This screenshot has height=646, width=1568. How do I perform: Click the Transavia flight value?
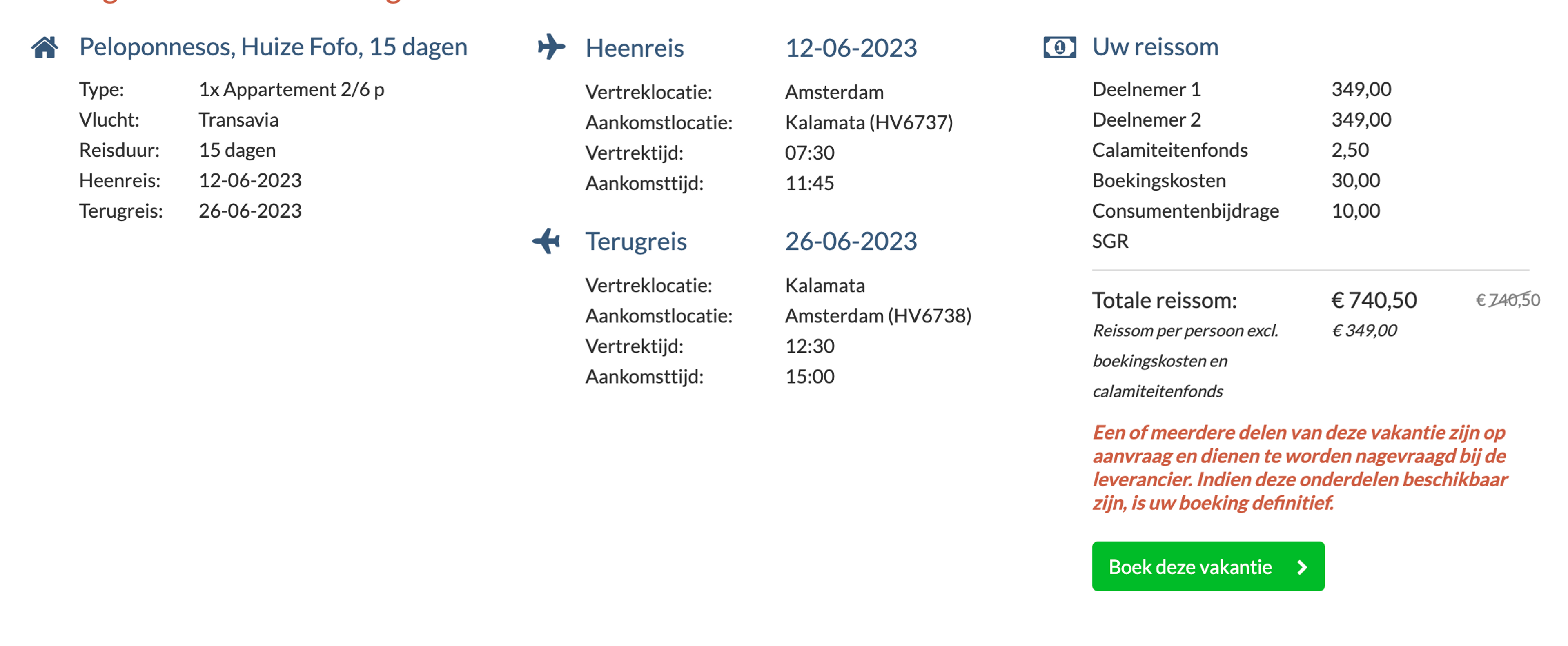click(x=238, y=119)
